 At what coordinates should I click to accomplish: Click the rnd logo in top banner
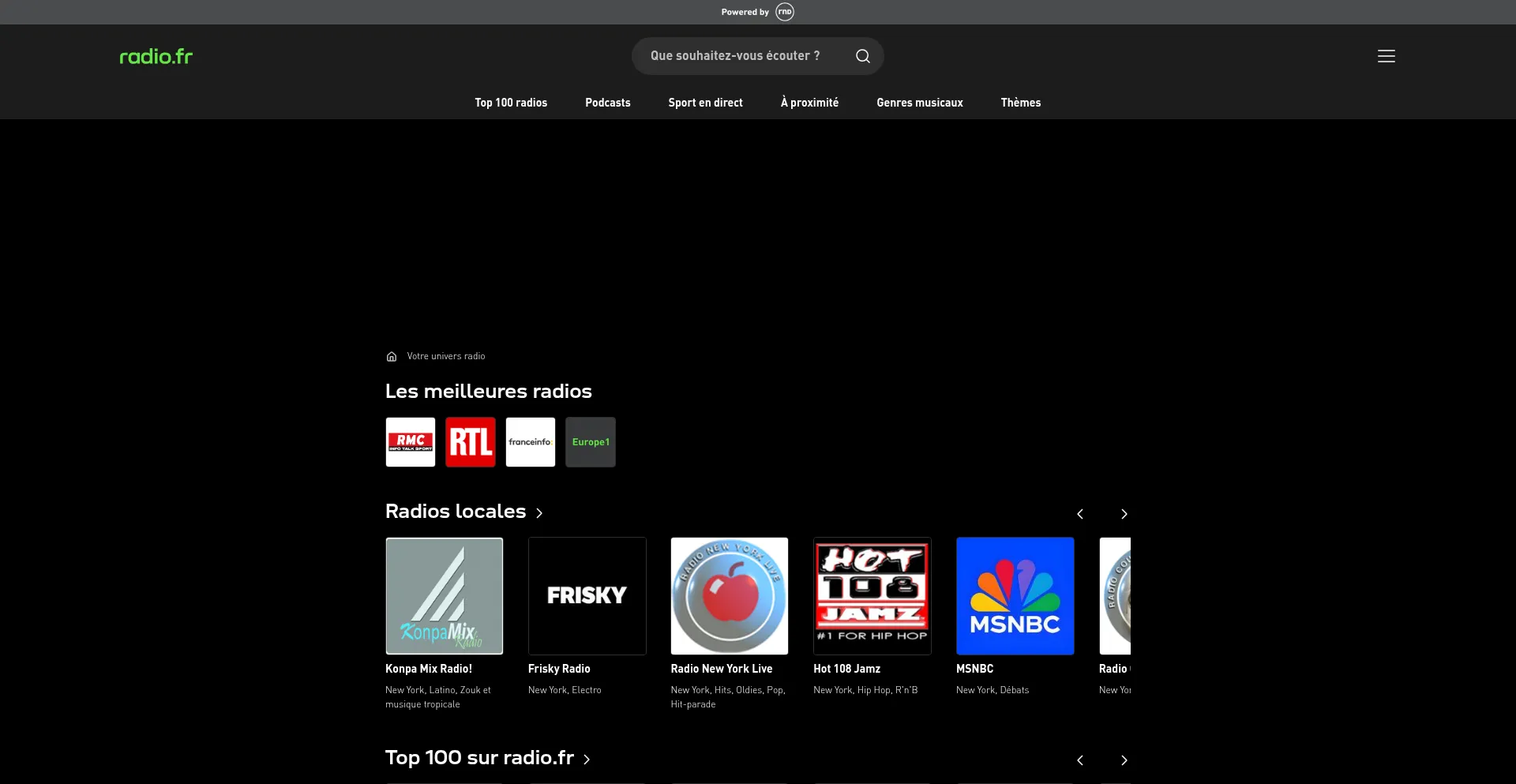click(784, 12)
